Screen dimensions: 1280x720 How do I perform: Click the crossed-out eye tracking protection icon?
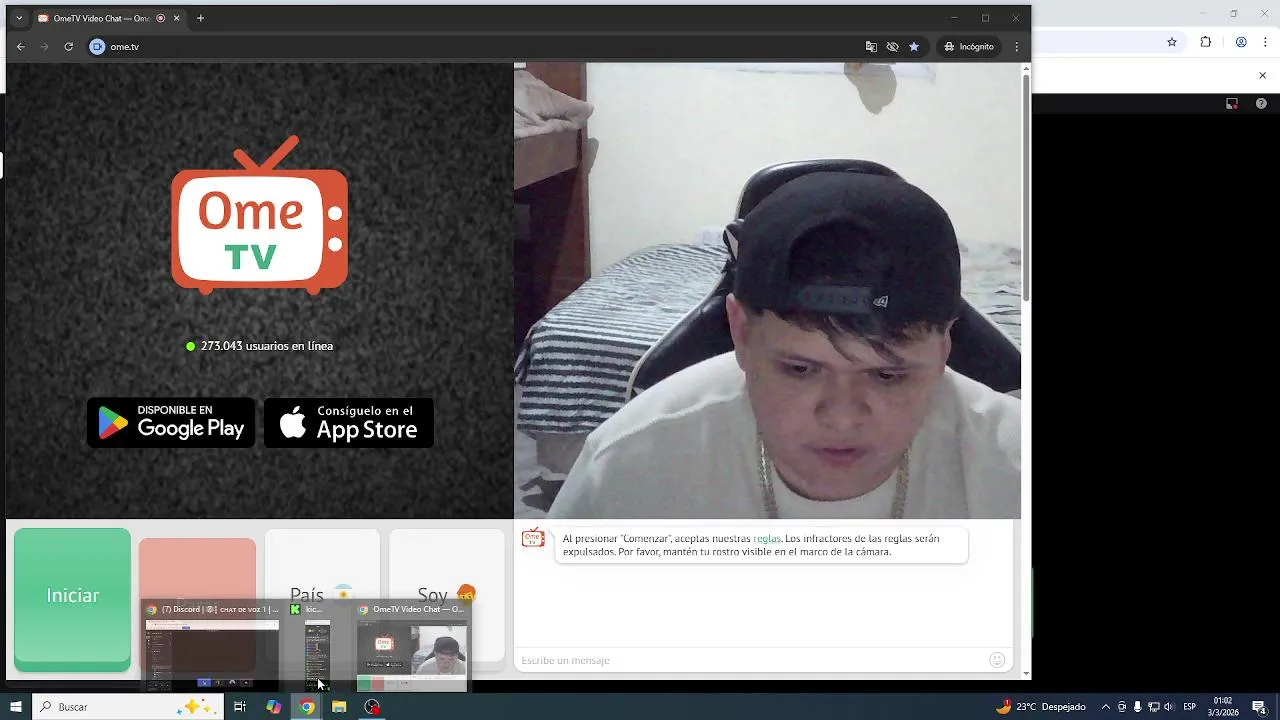[x=892, y=46]
